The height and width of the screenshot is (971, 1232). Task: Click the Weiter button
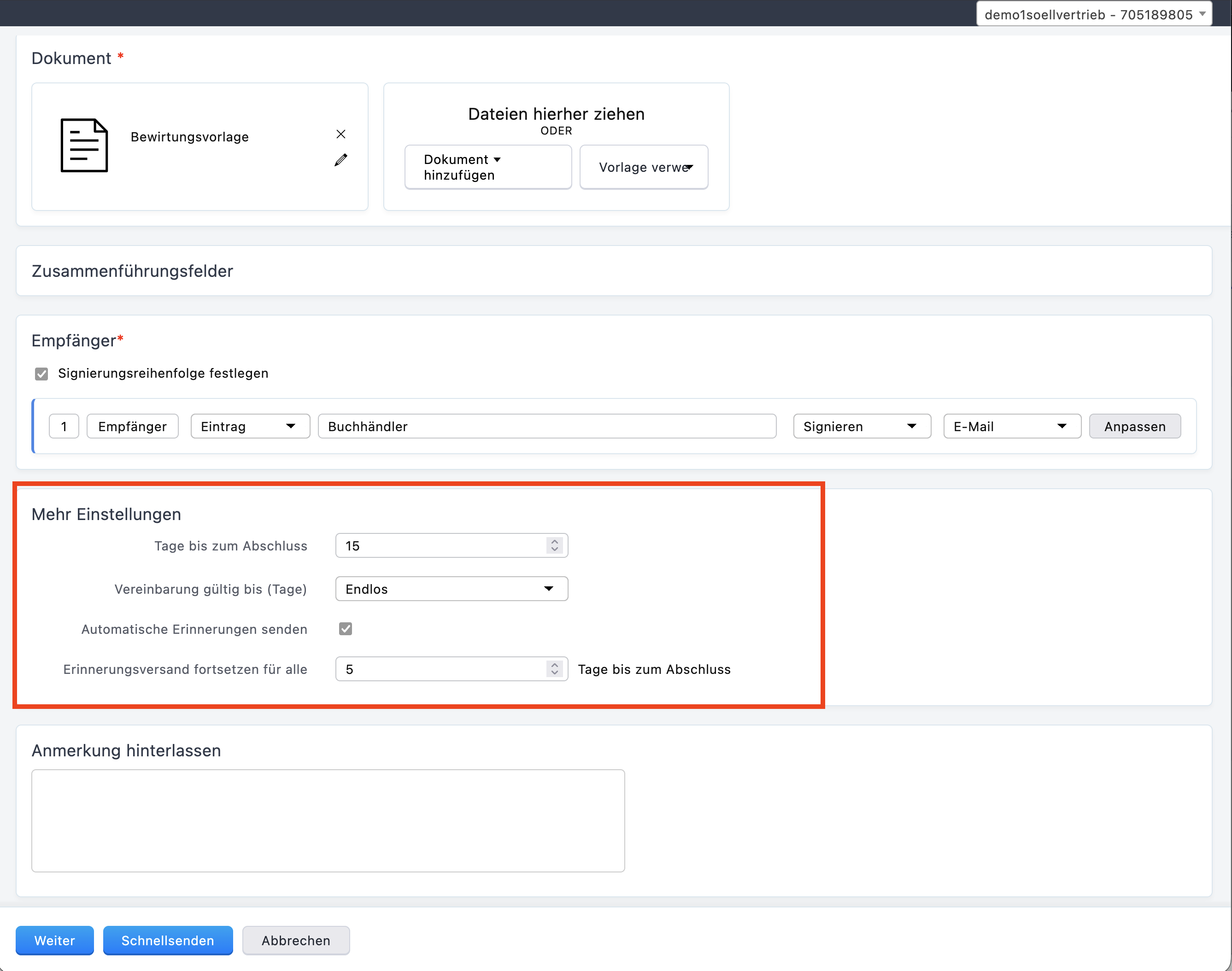click(54, 941)
